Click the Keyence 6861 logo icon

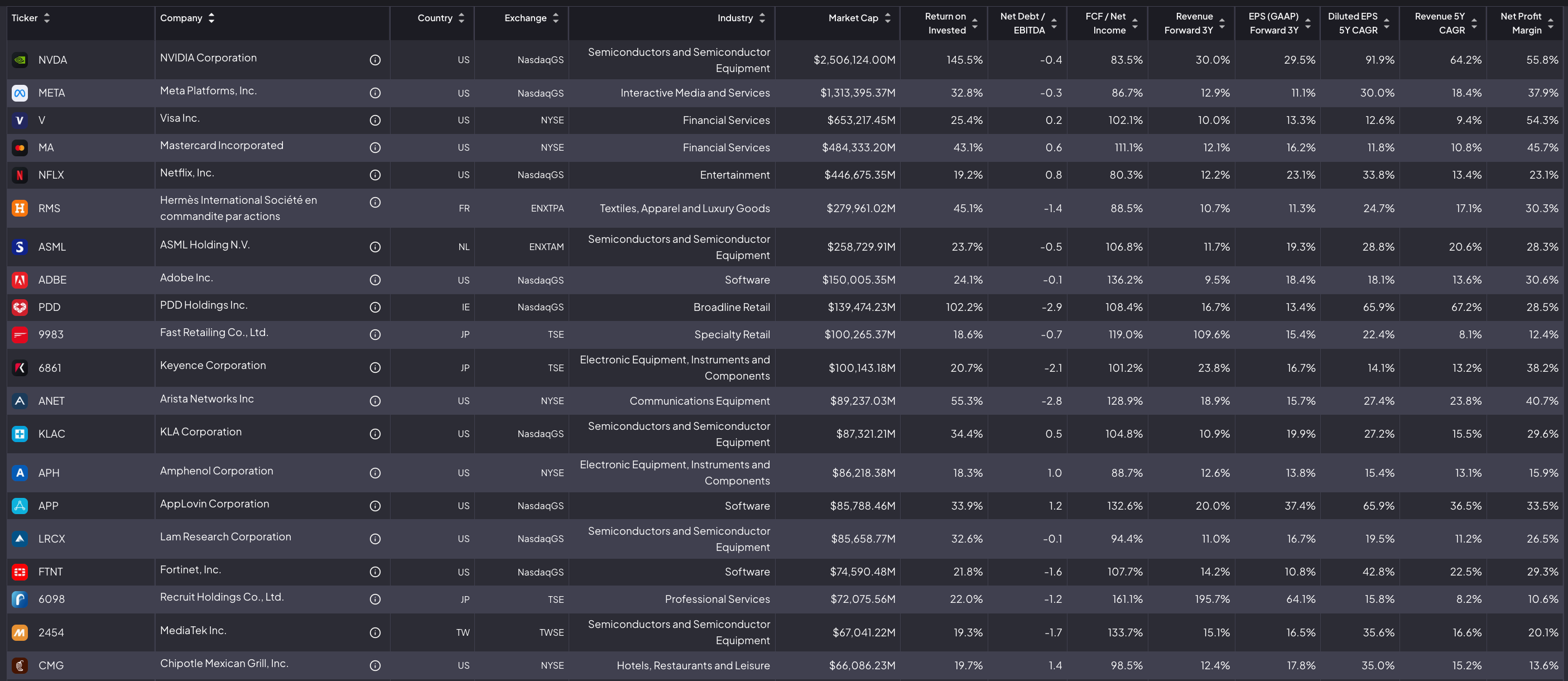(20, 367)
